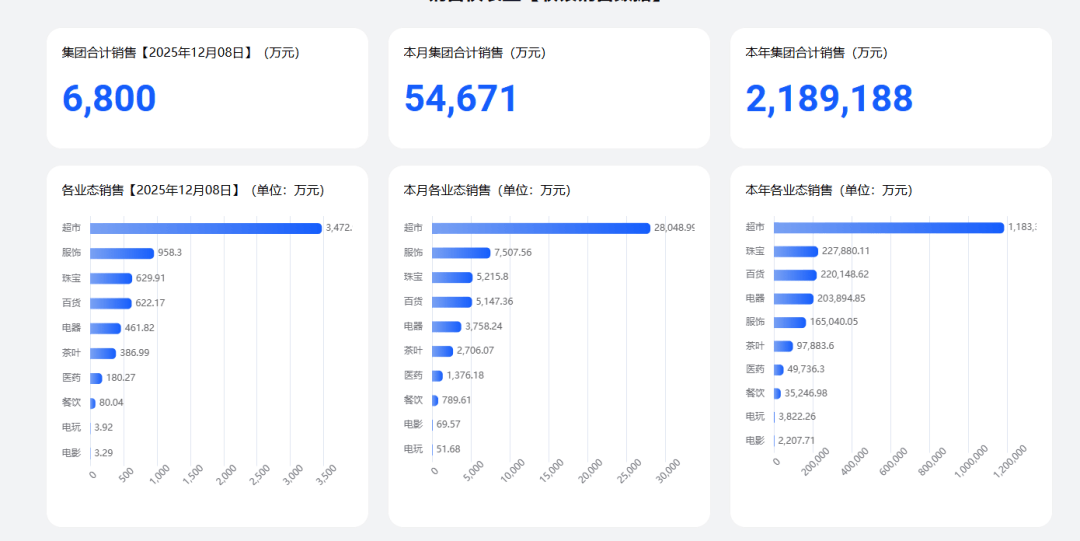Click the 54,671 monthly sales total
1080x541 pixels.
[460, 98]
